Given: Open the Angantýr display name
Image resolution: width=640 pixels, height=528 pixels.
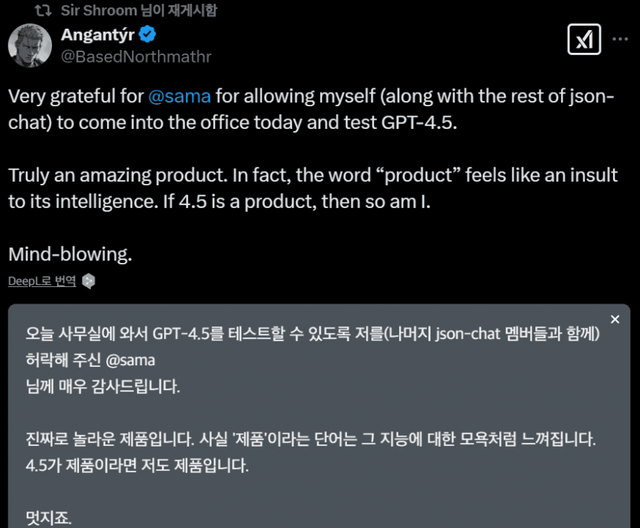Looking at the screenshot, I should (x=94, y=35).
